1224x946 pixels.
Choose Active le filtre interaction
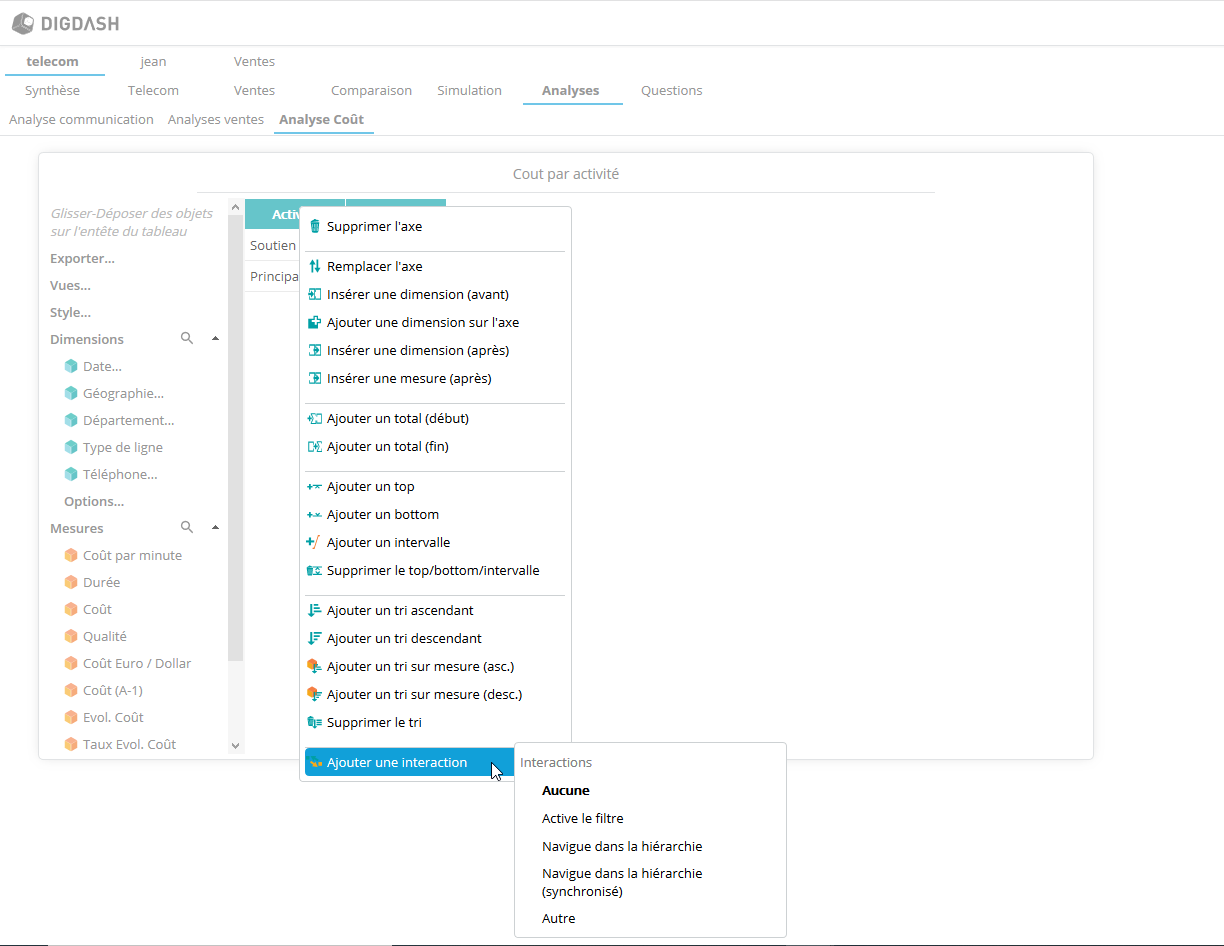click(583, 818)
